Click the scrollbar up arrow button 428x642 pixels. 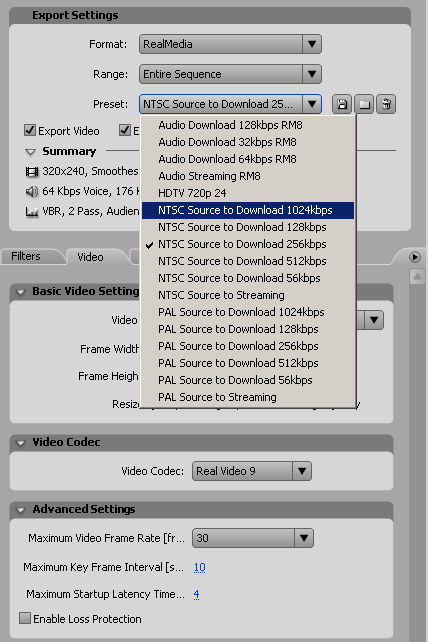pos(417,276)
